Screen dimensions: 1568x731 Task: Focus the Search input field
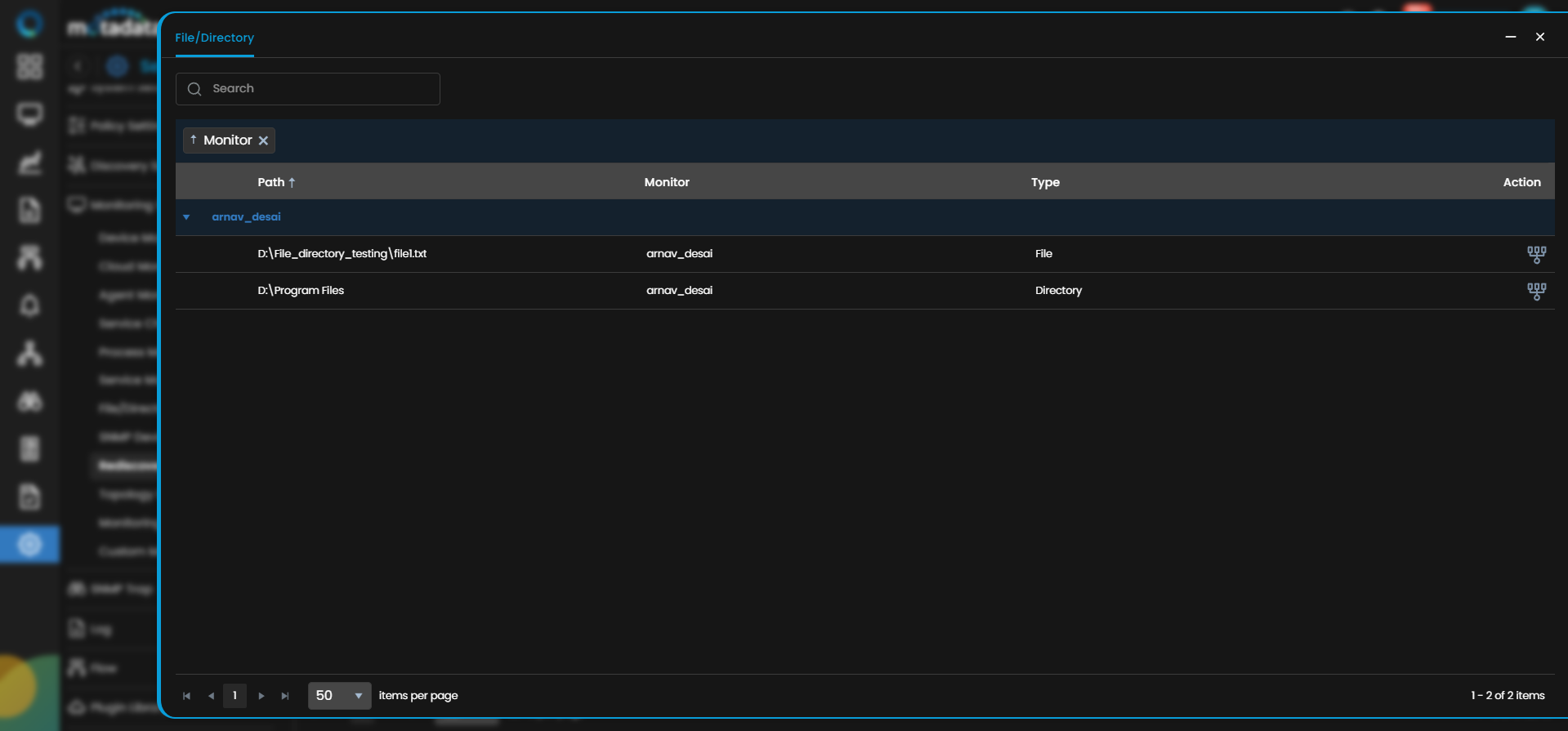[x=308, y=89]
